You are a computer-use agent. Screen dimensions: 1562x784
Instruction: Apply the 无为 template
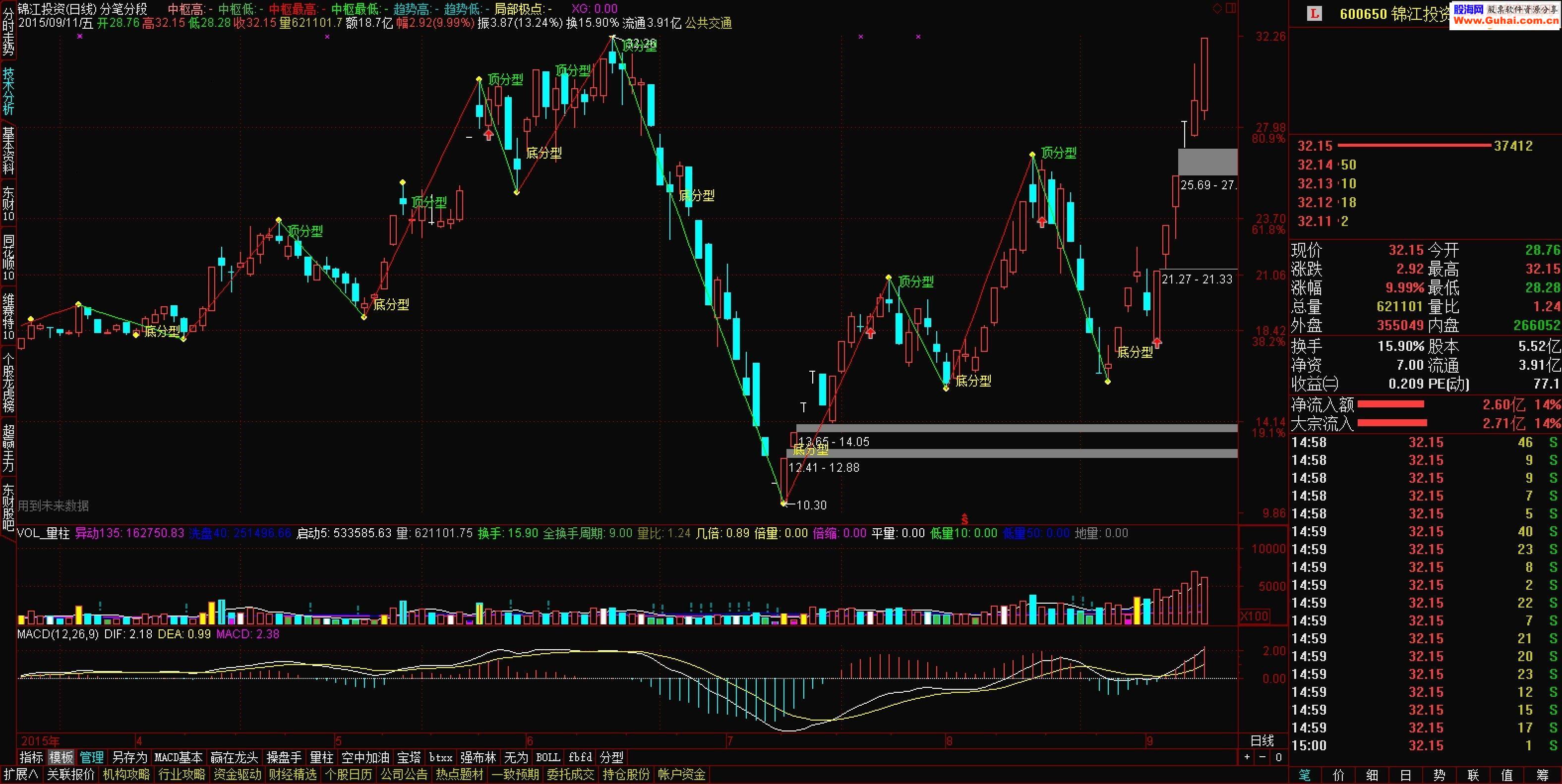[x=516, y=757]
